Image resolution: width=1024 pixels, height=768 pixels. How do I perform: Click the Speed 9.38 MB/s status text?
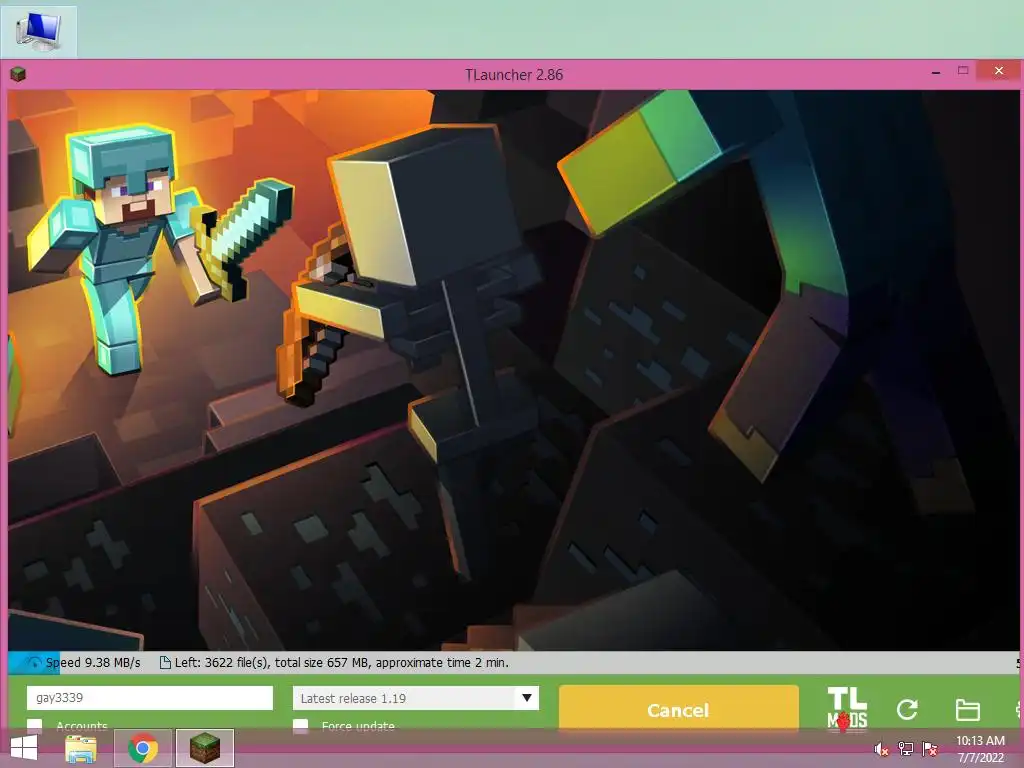point(93,663)
